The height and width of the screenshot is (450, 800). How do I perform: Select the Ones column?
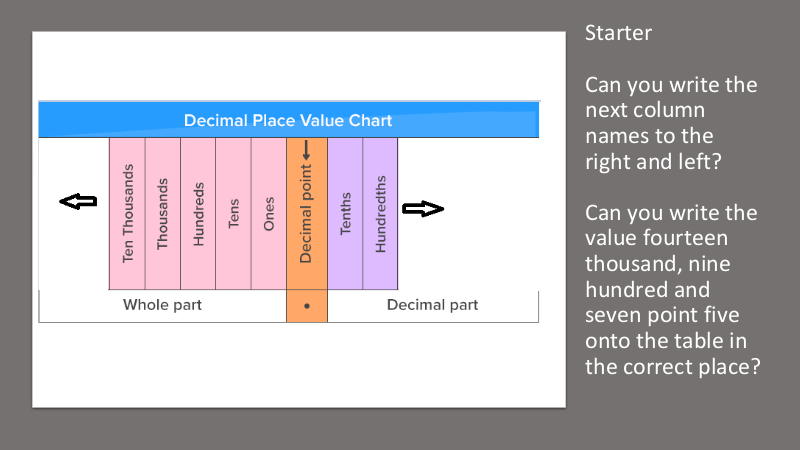[x=269, y=214]
